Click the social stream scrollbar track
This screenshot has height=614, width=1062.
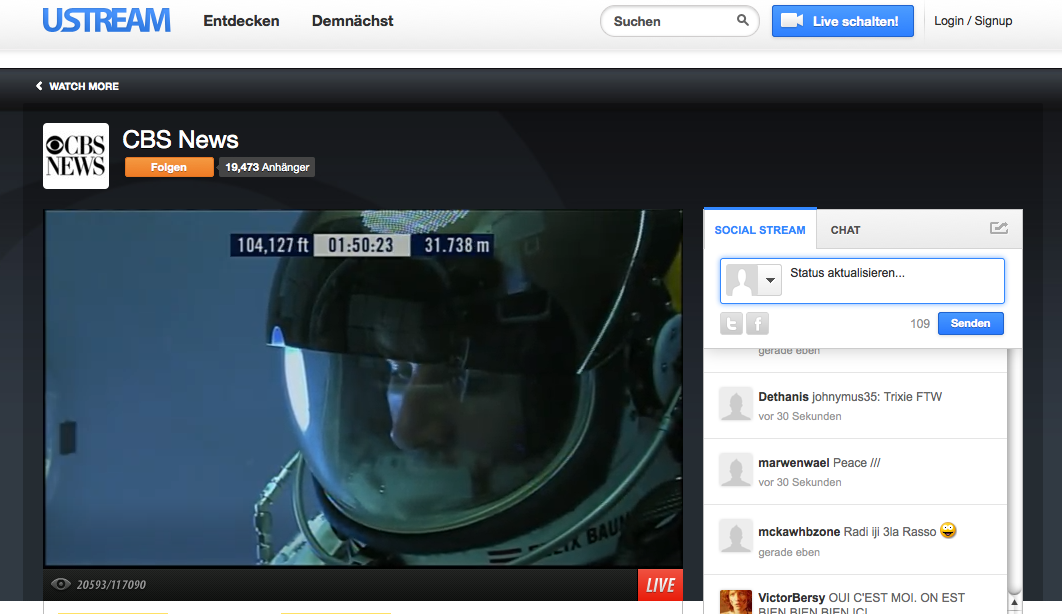coord(1014,474)
